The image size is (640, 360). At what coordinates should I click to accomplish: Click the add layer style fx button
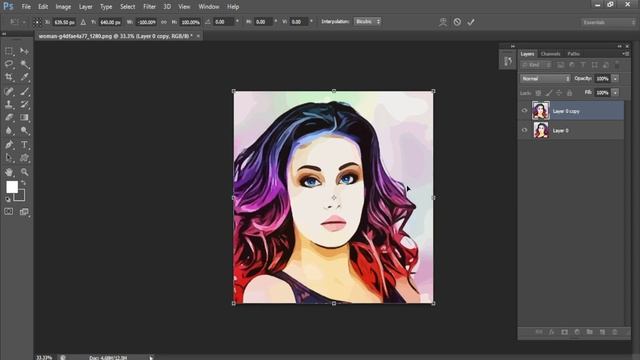coord(551,332)
